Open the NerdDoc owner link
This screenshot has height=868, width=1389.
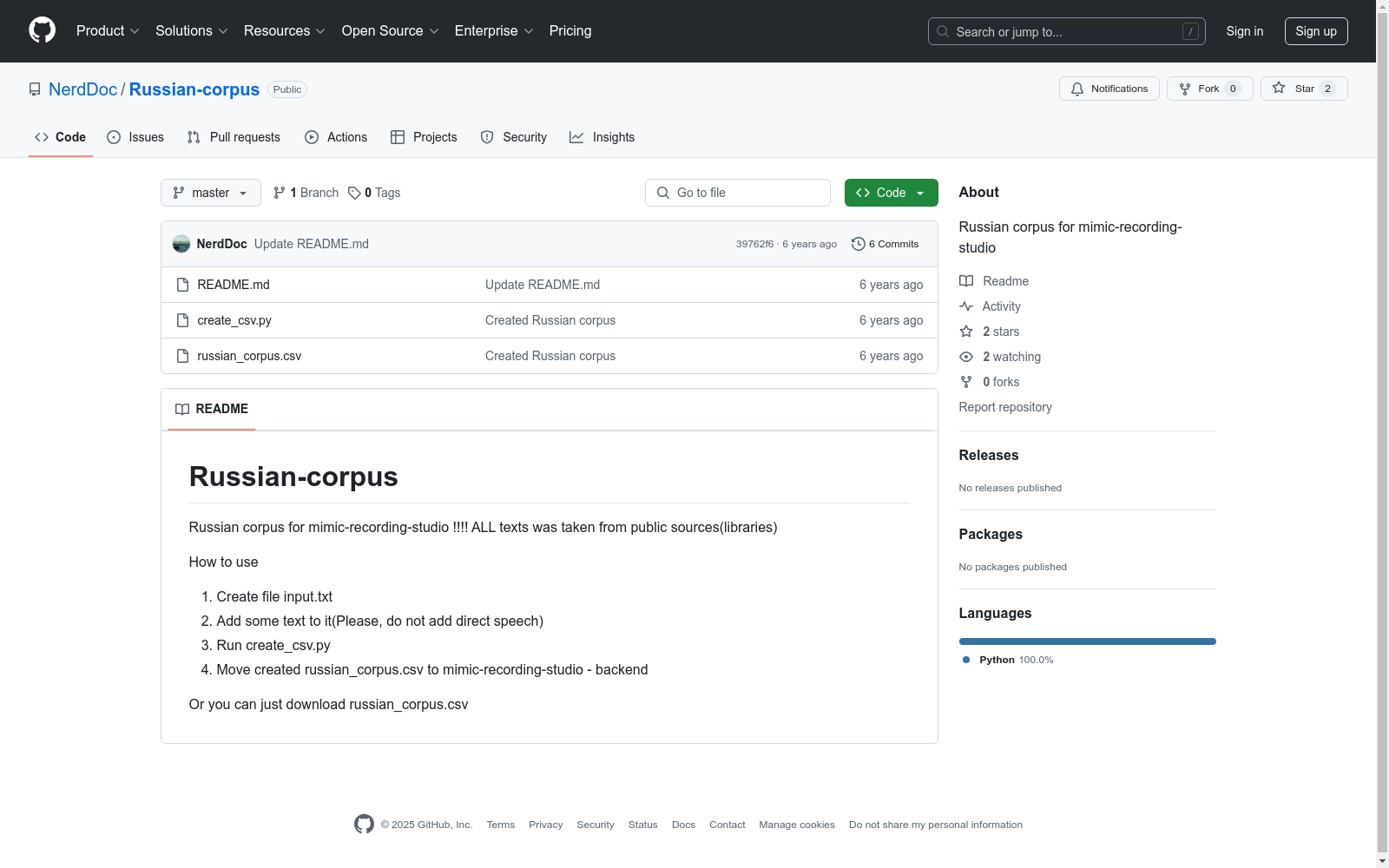coord(82,89)
